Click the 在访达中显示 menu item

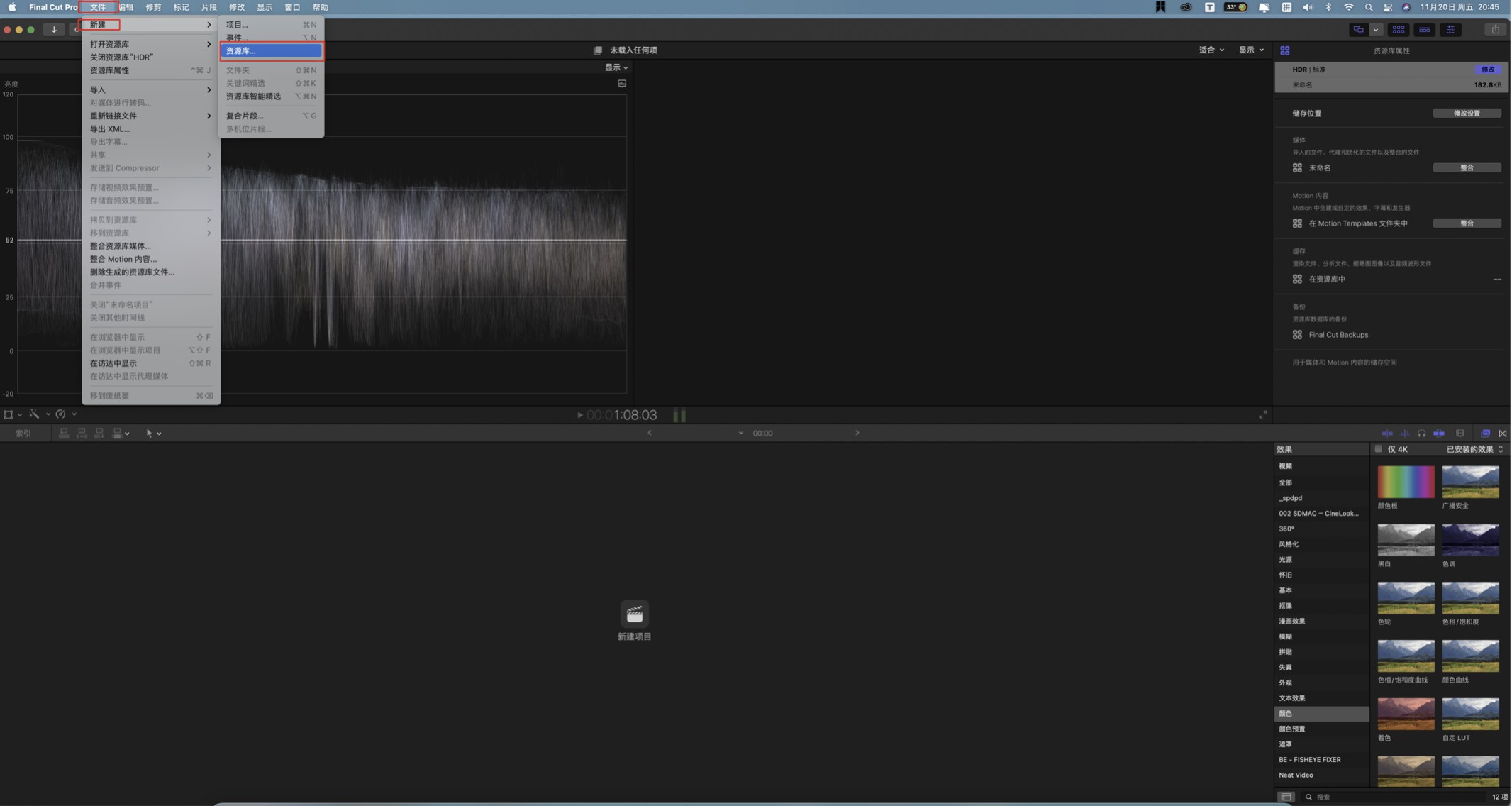[150, 363]
